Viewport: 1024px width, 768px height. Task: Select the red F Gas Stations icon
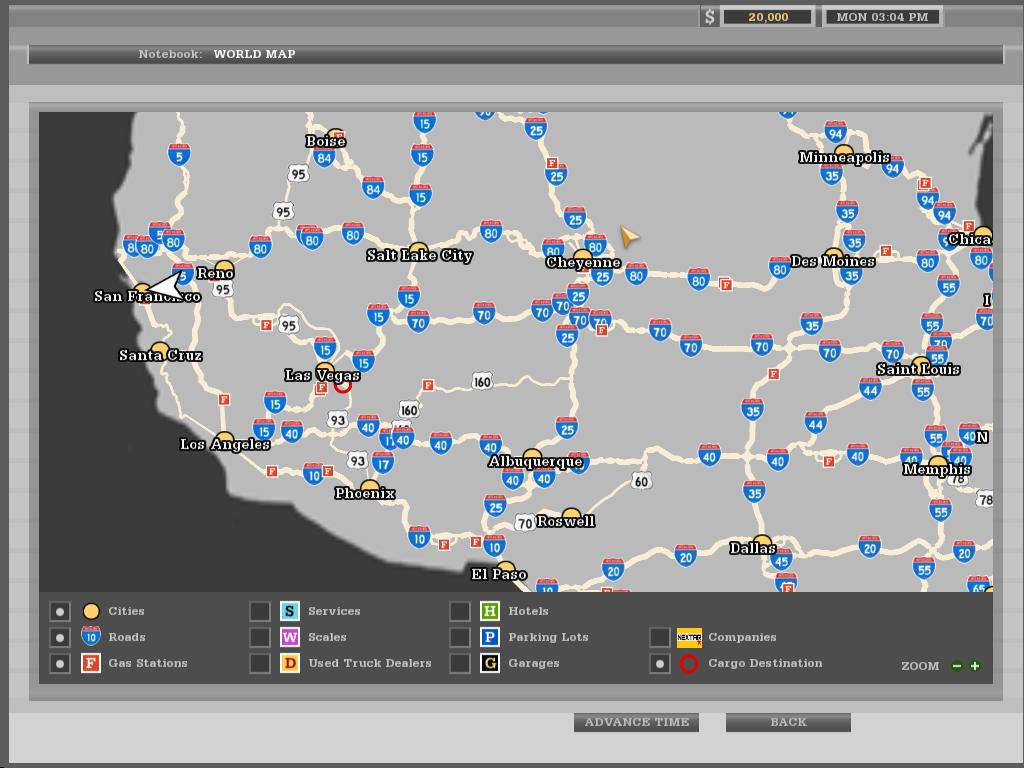pyautogui.click(x=93, y=662)
